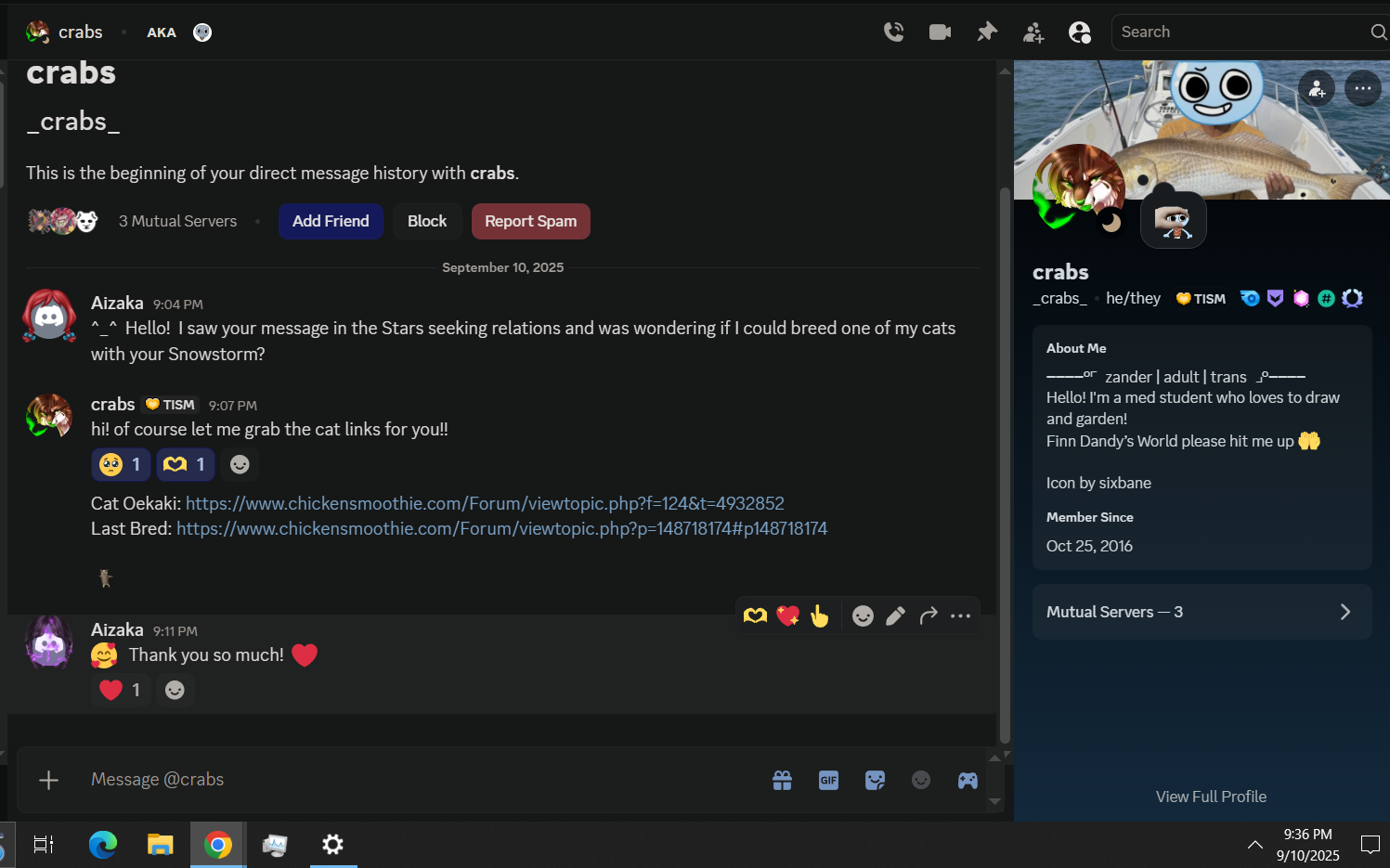Open profile more options ellipsis

(1363, 89)
